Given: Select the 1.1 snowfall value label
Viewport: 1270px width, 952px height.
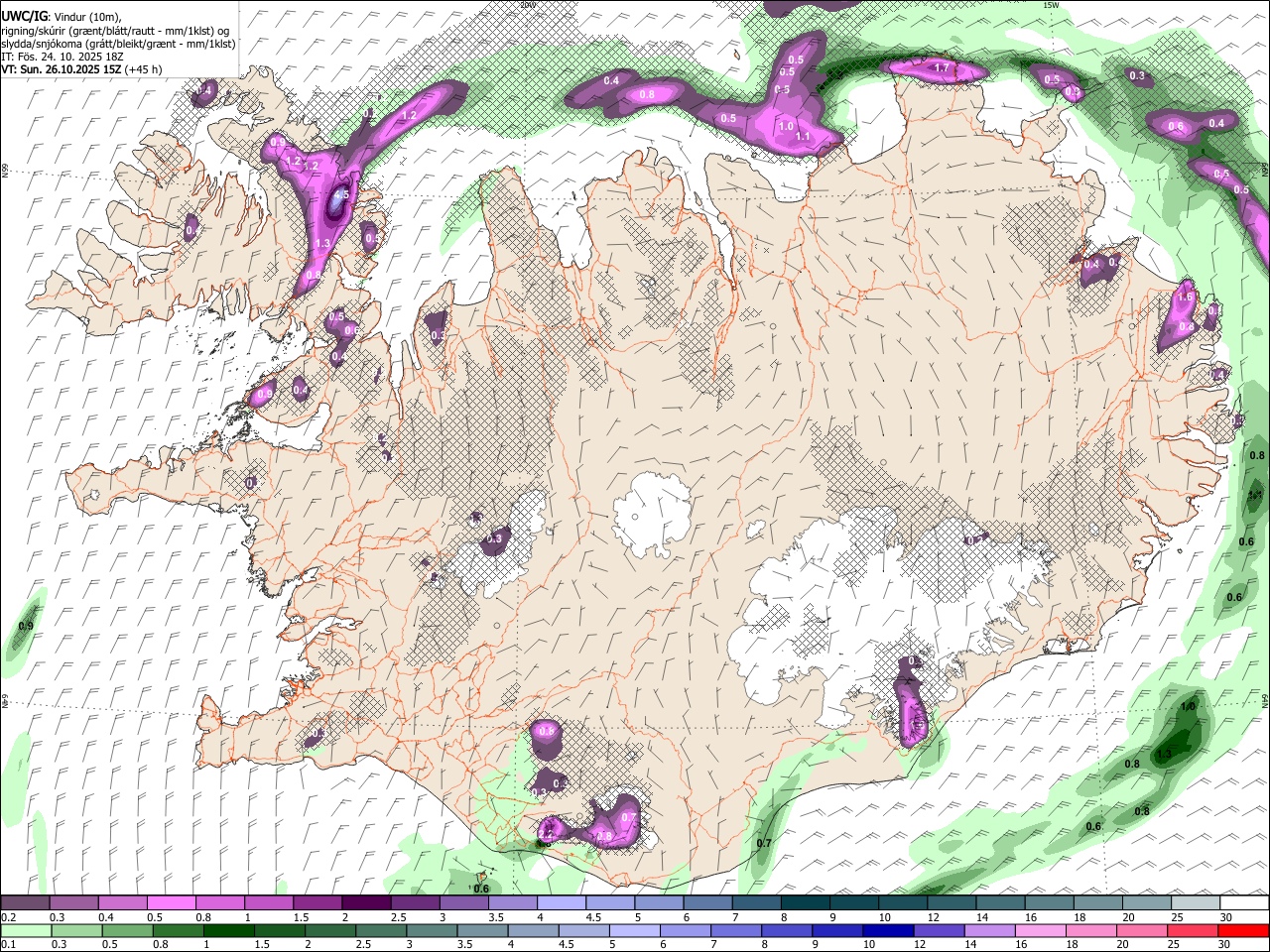Looking at the screenshot, I should (804, 136).
